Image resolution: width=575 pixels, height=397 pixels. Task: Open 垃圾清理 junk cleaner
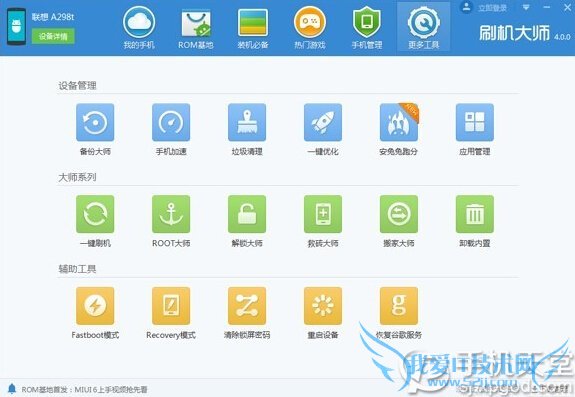tap(247, 122)
